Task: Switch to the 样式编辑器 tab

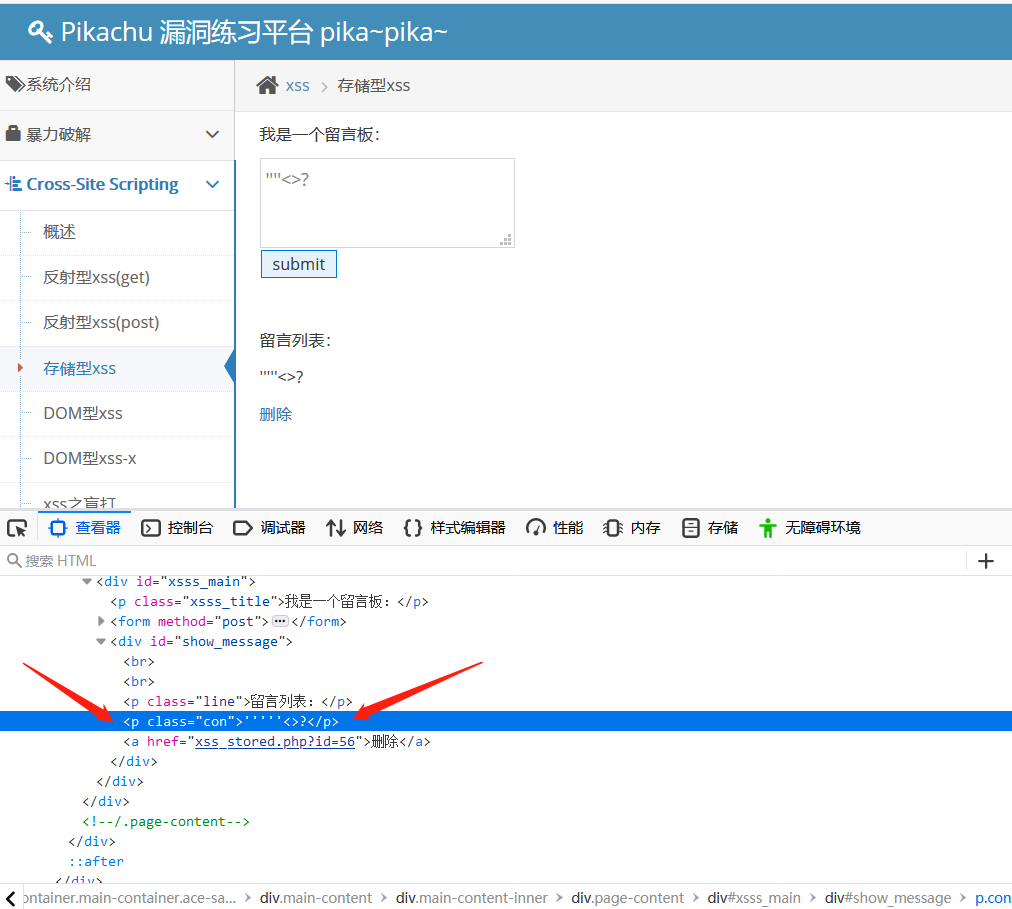Action: (x=454, y=528)
